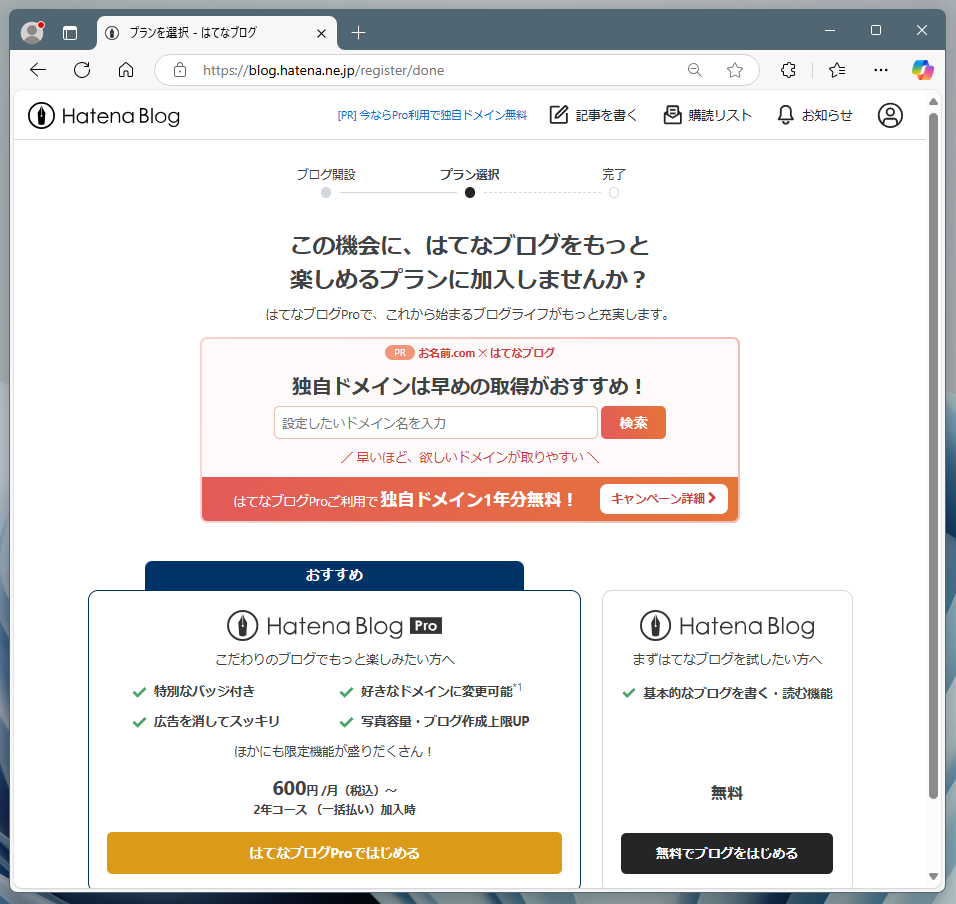Image resolution: width=956 pixels, height=904 pixels.
Task: Click the scrollbar up arrow
Action: pos(933,101)
